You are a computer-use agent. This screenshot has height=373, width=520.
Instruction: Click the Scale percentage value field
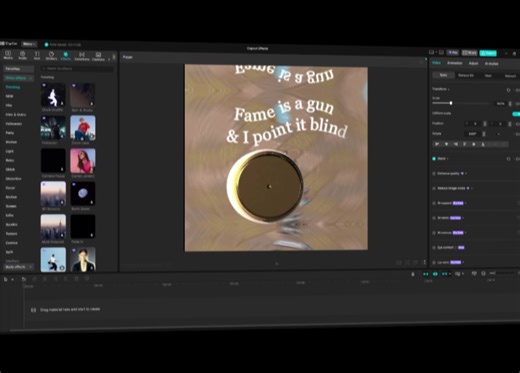point(500,104)
